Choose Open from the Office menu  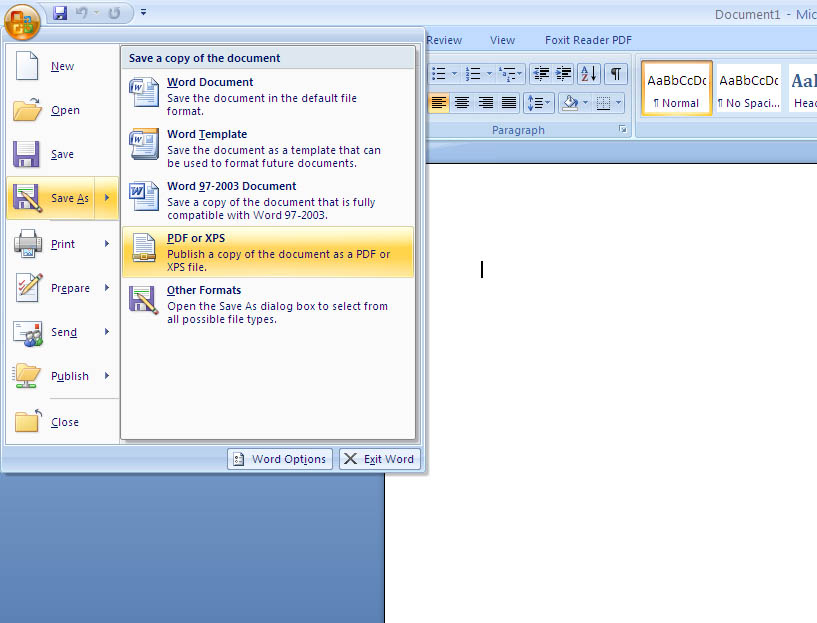(x=63, y=110)
